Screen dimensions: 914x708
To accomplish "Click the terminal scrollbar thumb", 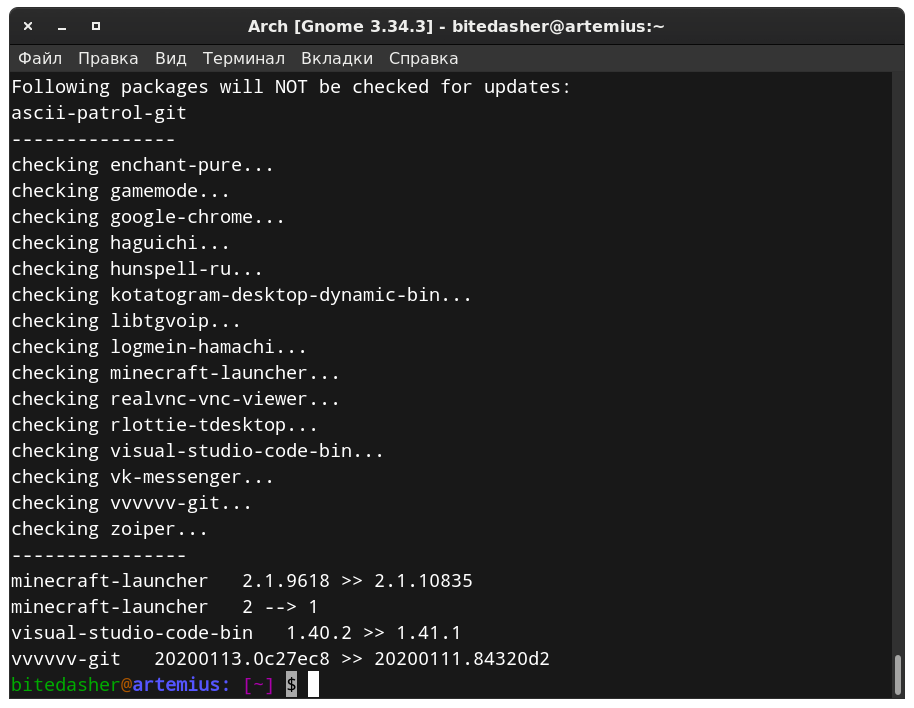I will click(898, 674).
